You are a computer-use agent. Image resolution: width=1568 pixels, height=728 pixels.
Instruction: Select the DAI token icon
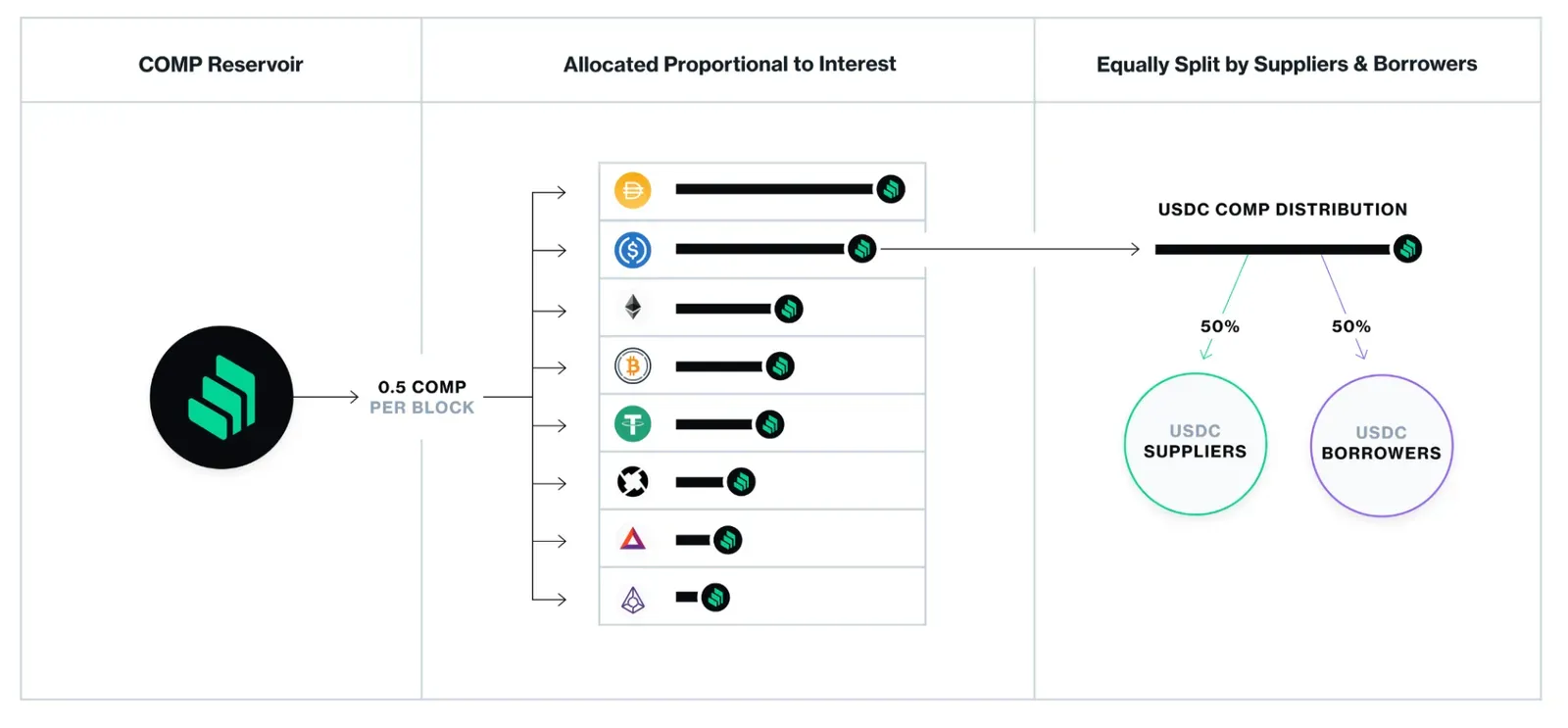633,190
